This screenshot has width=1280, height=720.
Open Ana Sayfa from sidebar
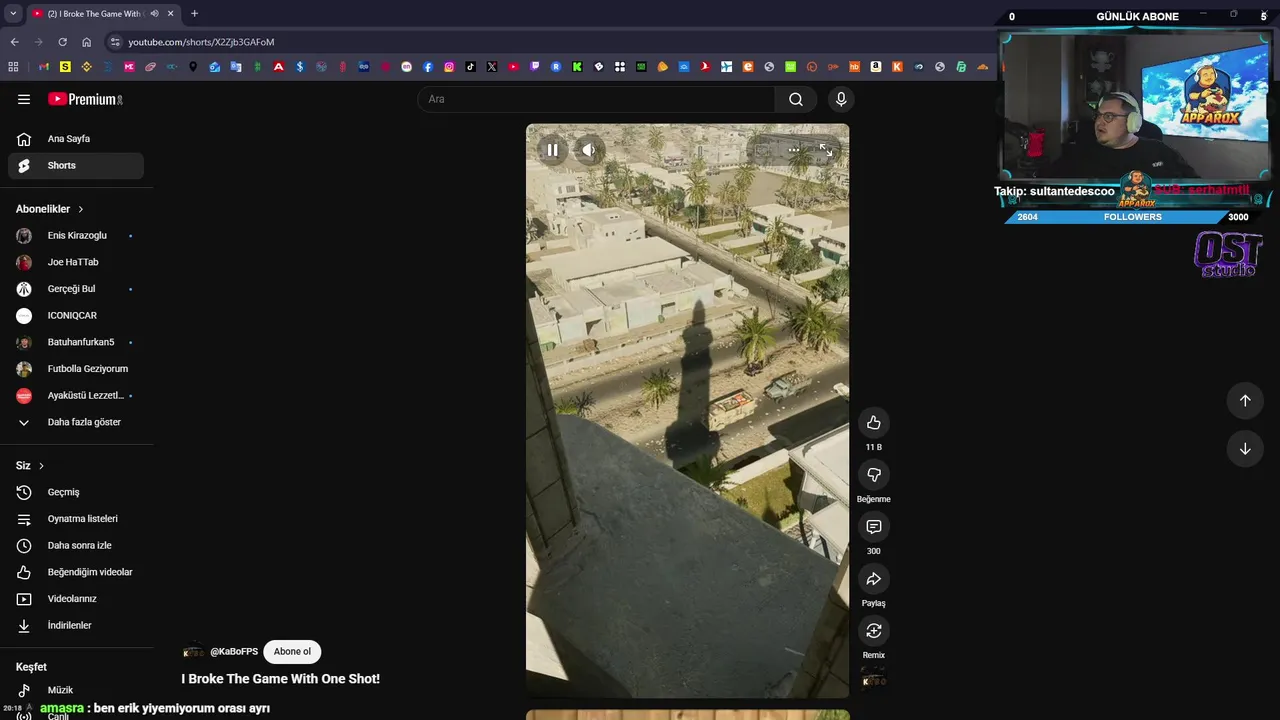[x=76, y=139]
